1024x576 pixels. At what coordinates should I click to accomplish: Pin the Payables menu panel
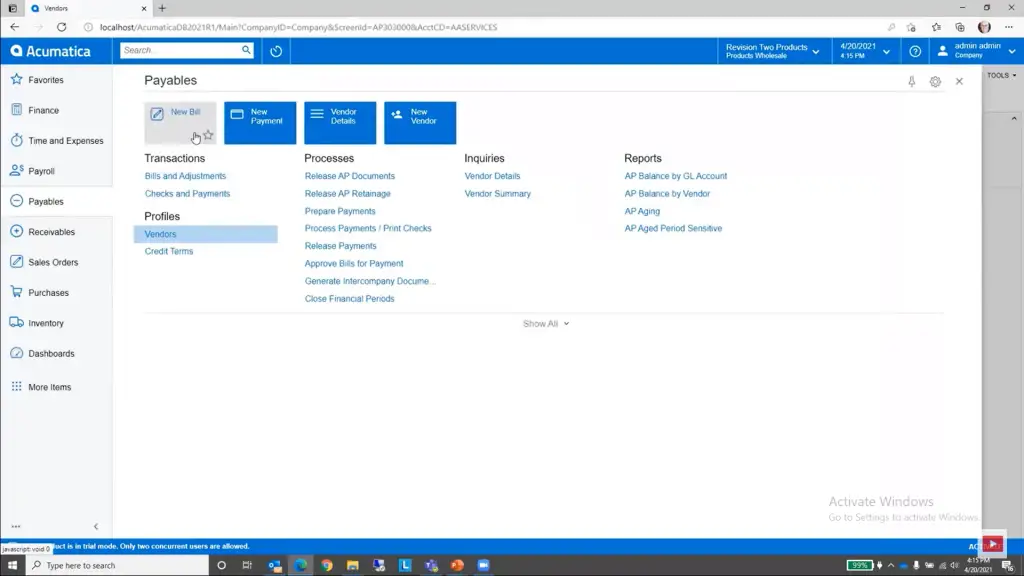coord(912,82)
